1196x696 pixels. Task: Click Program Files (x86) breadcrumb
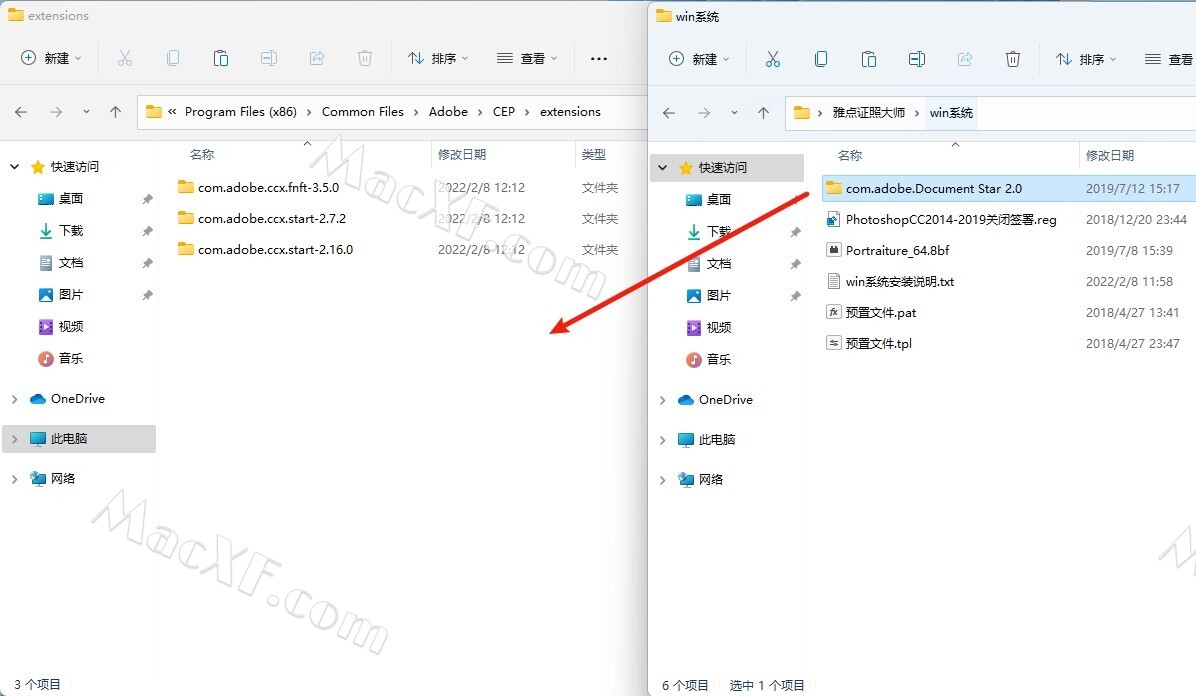tap(240, 111)
